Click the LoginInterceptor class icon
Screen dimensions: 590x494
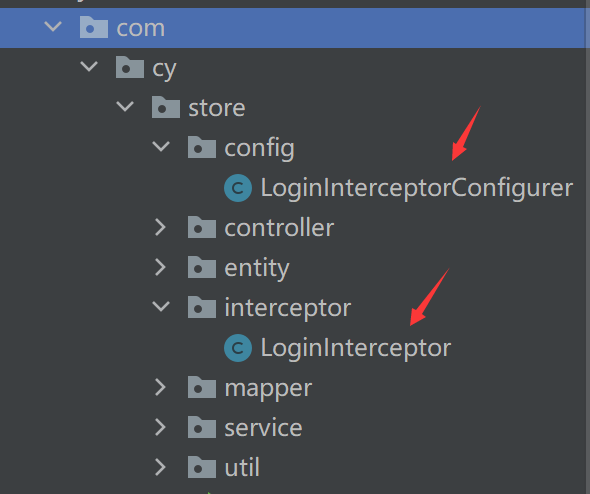(x=238, y=348)
